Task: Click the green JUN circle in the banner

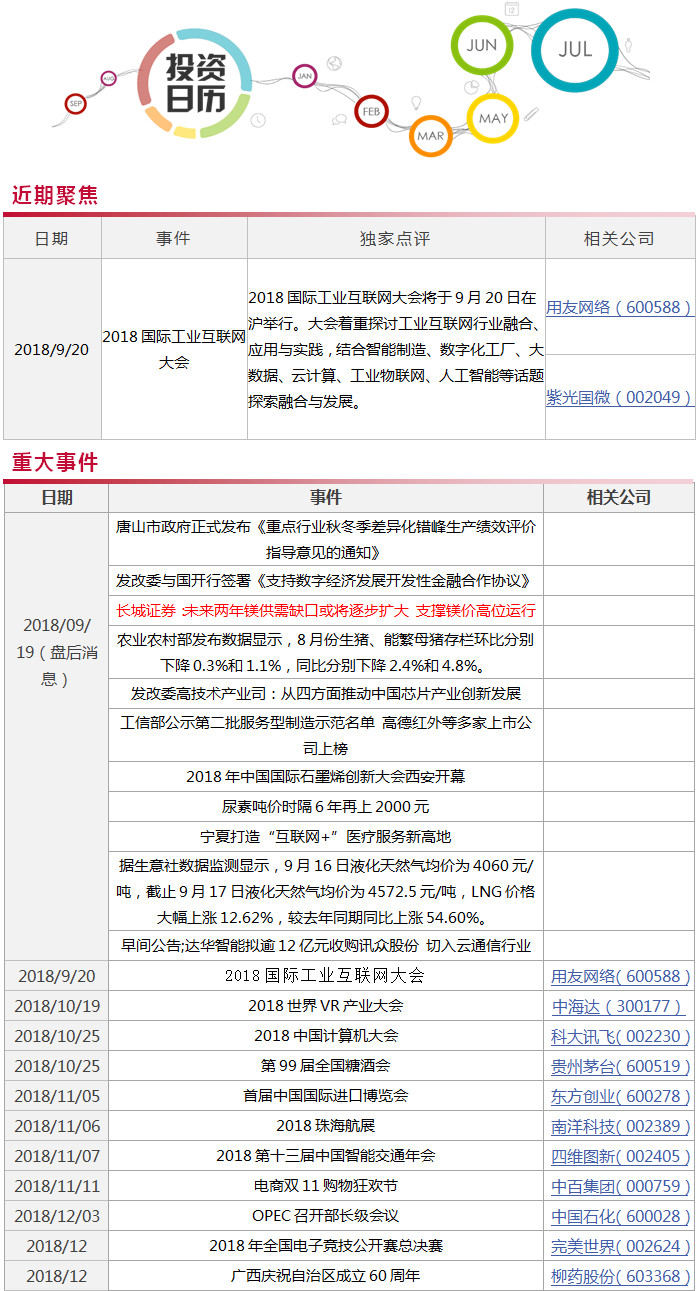Action: 481,46
